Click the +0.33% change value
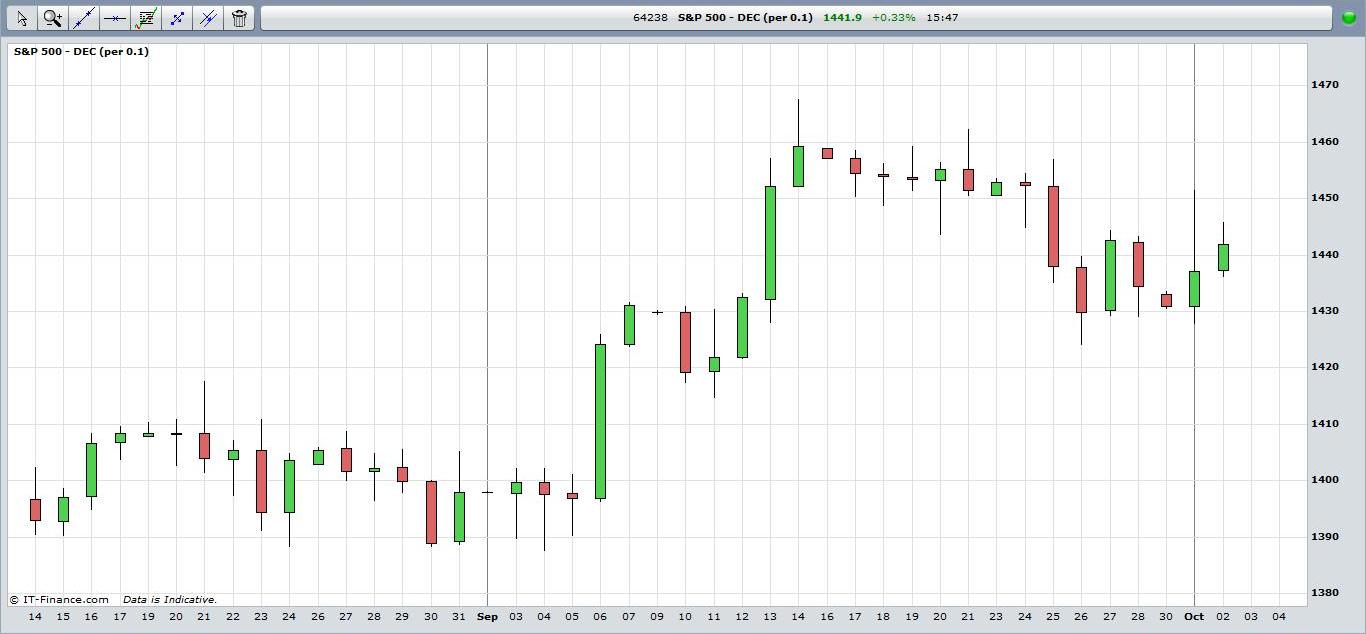The width and height of the screenshot is (1366, 634). (x=893, y=18)
